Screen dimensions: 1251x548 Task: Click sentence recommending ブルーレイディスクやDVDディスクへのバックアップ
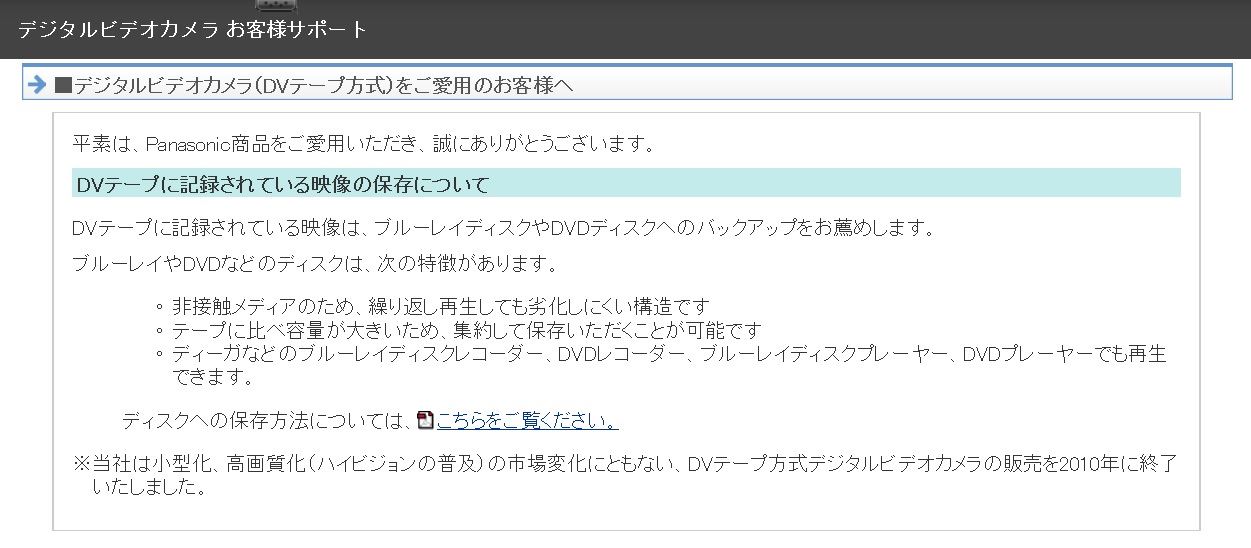(505, 228)
